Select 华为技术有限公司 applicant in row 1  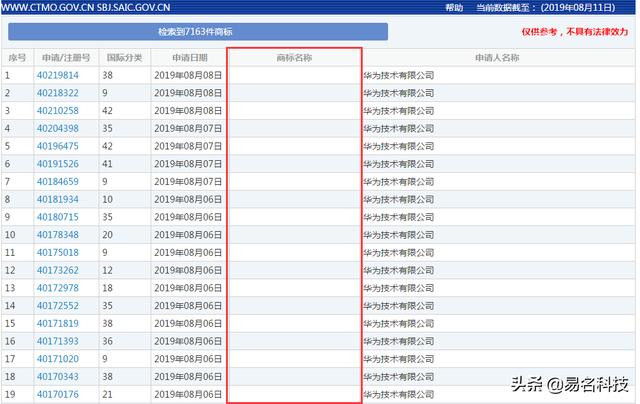click(399, 75)
